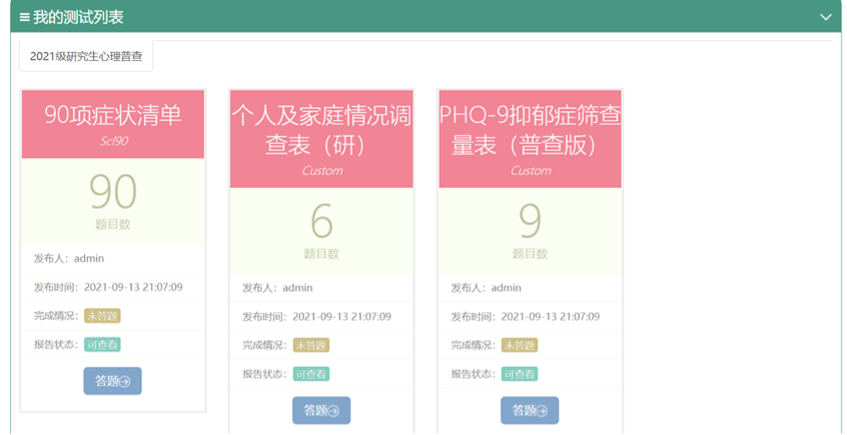Click 可查看 report badge in PHQ-9 card

[x=519, y=374]
